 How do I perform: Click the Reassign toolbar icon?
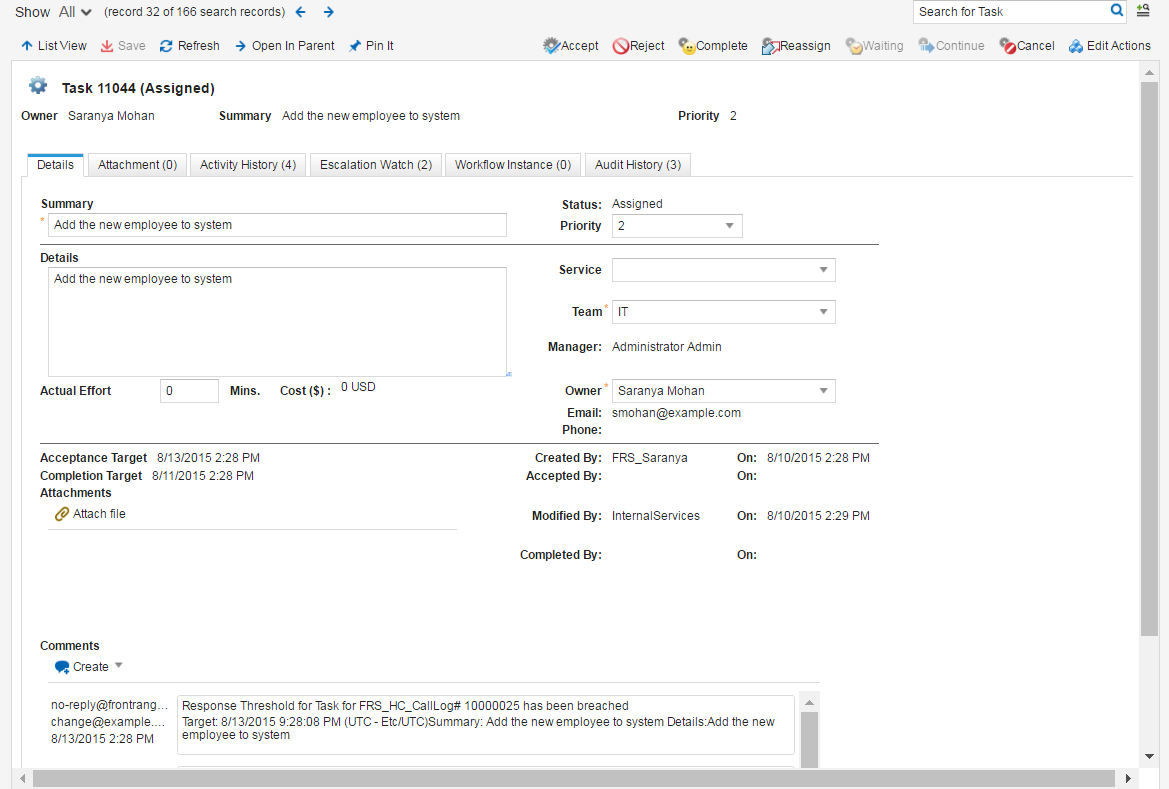770,46
